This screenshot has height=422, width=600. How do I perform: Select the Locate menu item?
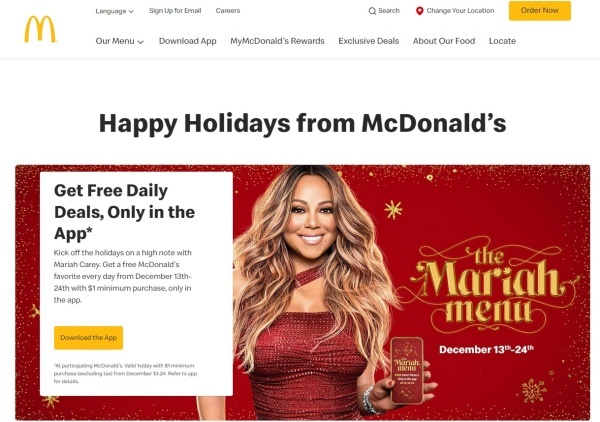click(x=502, y=41)
